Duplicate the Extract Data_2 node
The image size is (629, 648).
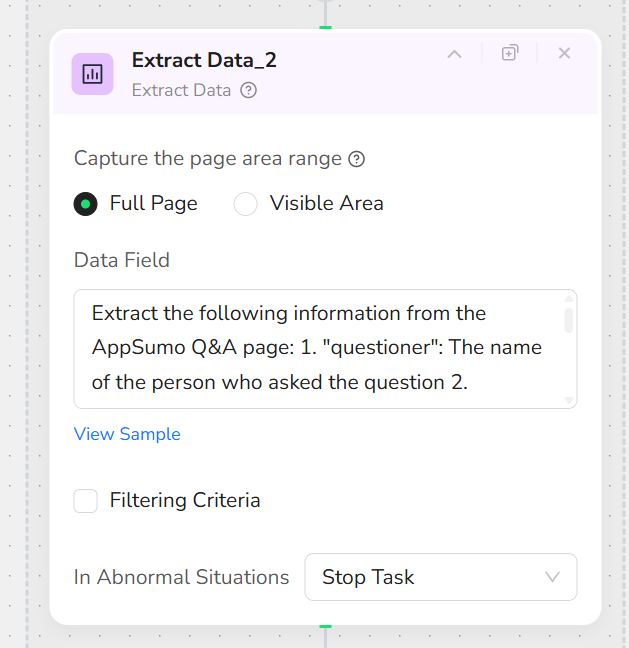click(x=510, y=54)
